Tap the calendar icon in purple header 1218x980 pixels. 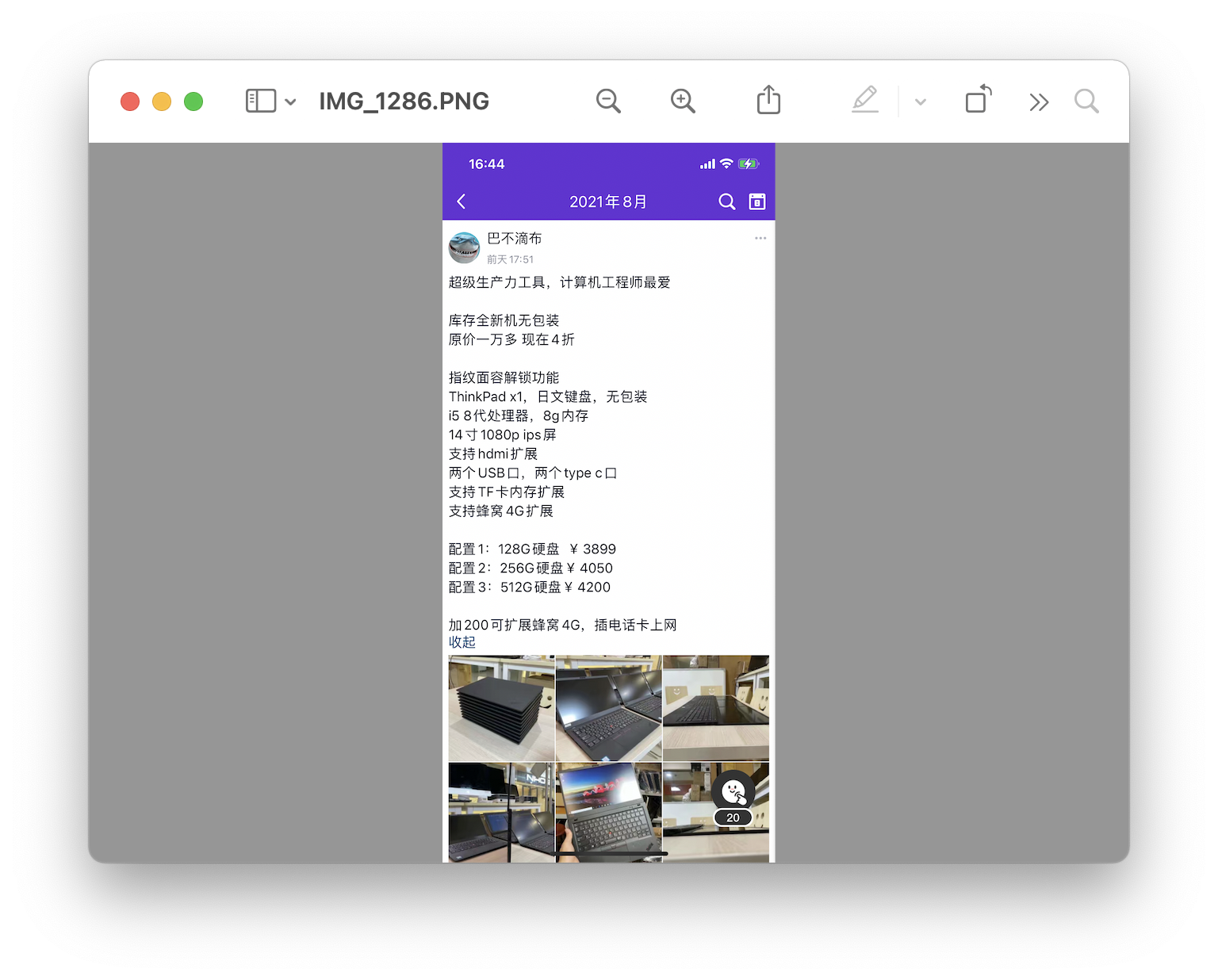point(757,201)
